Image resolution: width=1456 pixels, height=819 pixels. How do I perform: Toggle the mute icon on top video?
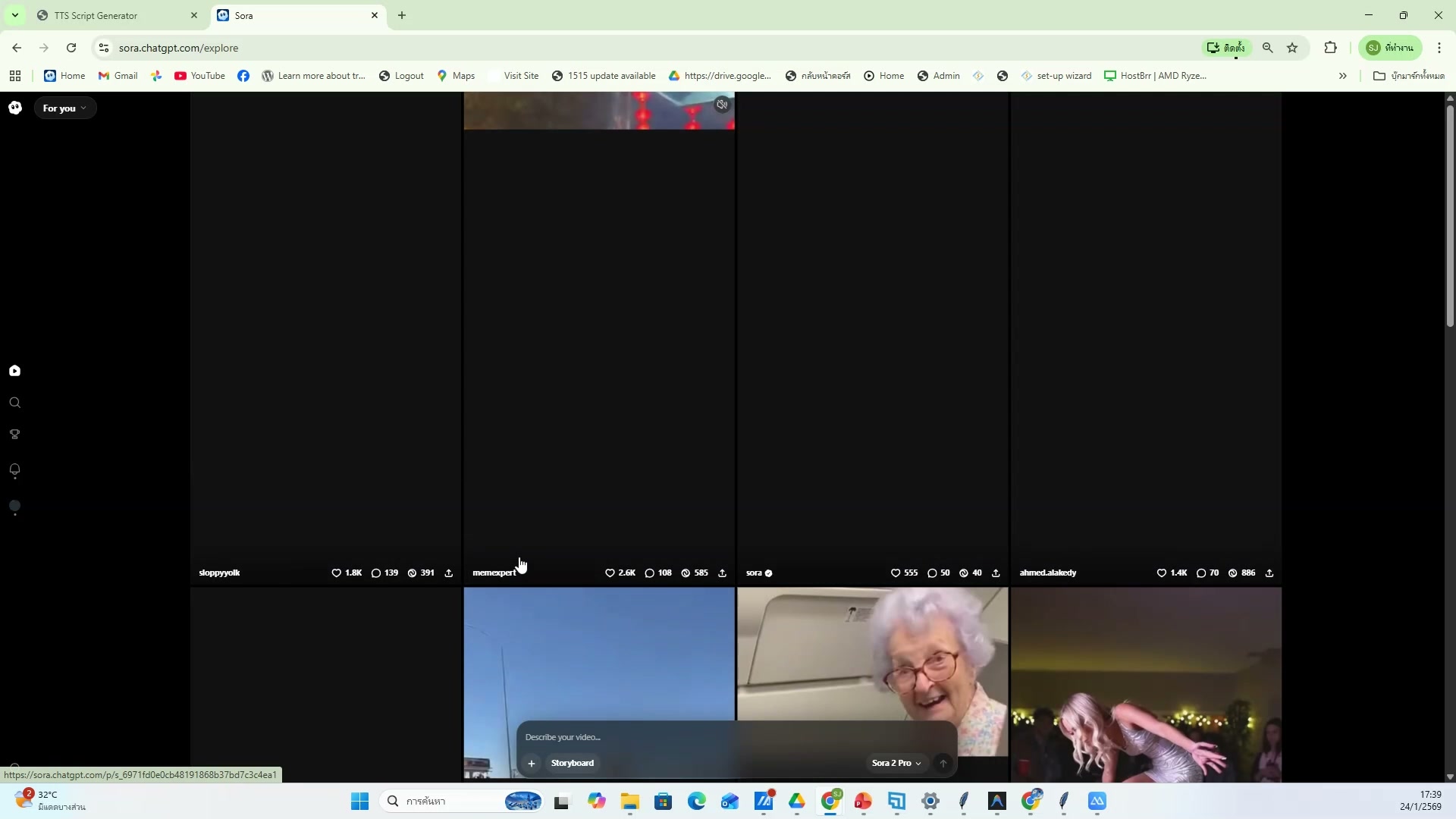click(x=722, y=105)
